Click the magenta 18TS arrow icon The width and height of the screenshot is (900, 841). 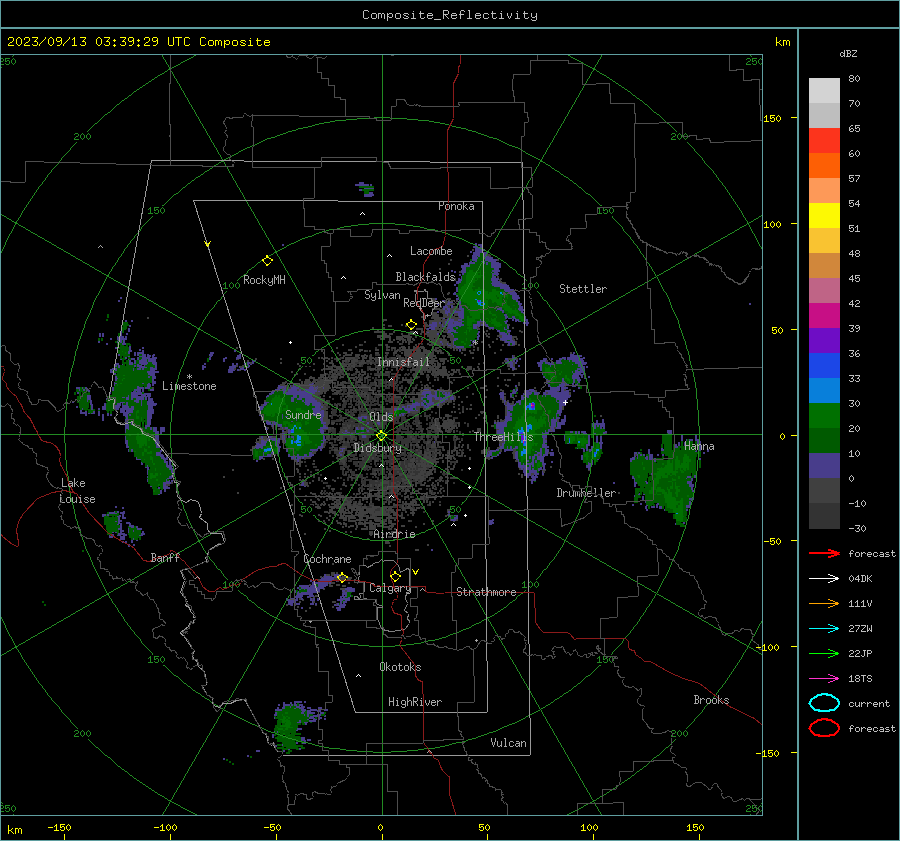824,679
